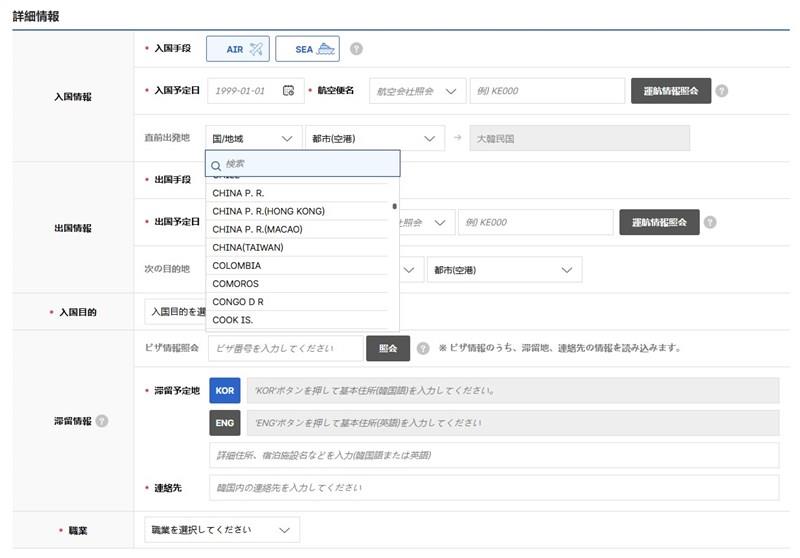Open calendar icon in entry date field
This screenshot has width=800, height=558.
coord(289,91)
